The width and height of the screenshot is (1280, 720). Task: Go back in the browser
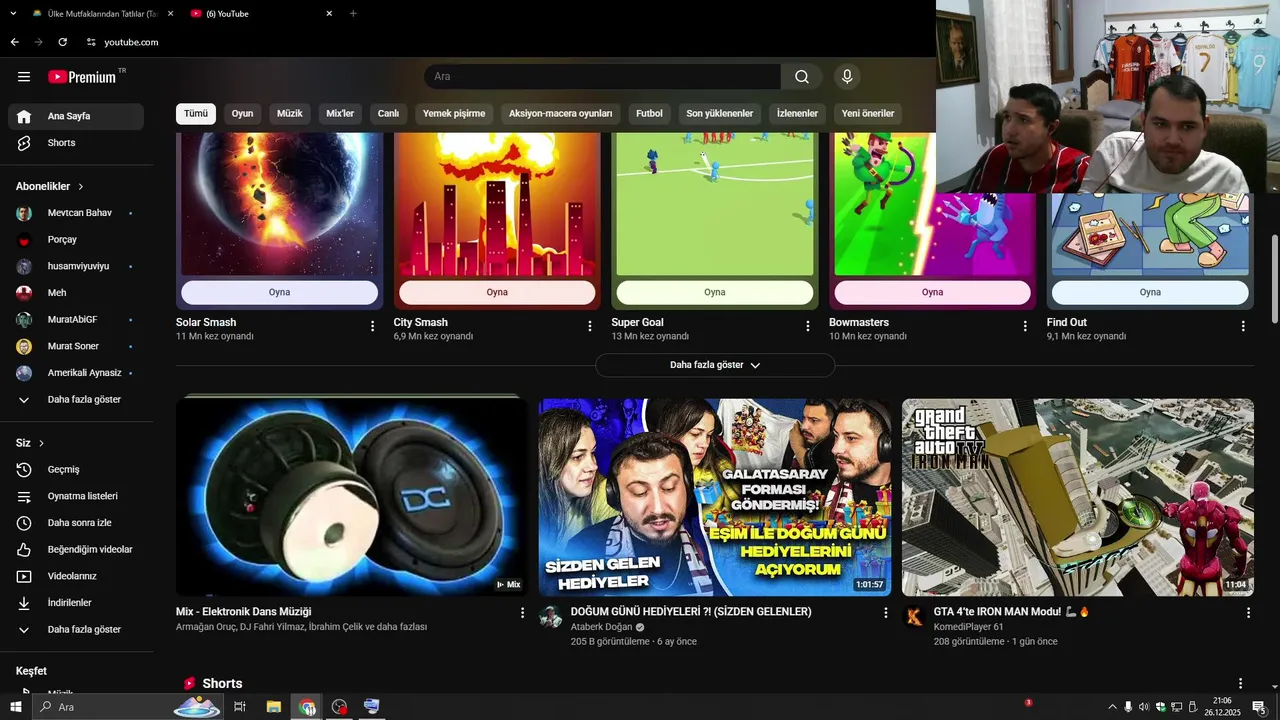[x=14, y=42]
